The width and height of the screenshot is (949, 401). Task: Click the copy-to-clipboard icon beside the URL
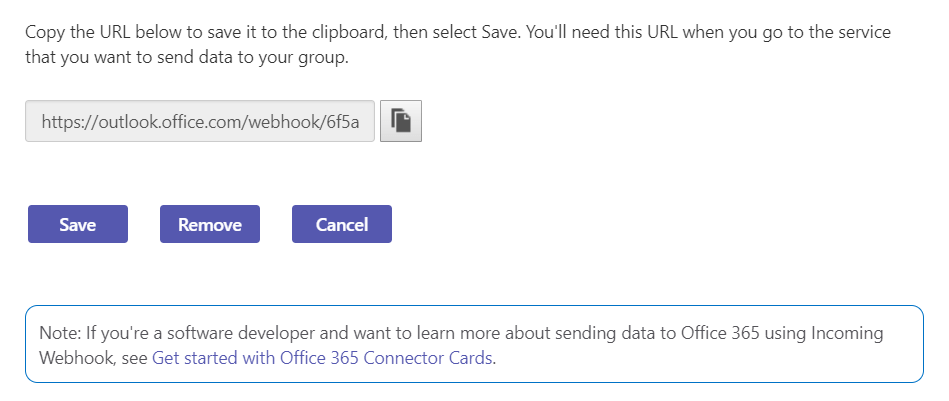(x=401, y=122)
